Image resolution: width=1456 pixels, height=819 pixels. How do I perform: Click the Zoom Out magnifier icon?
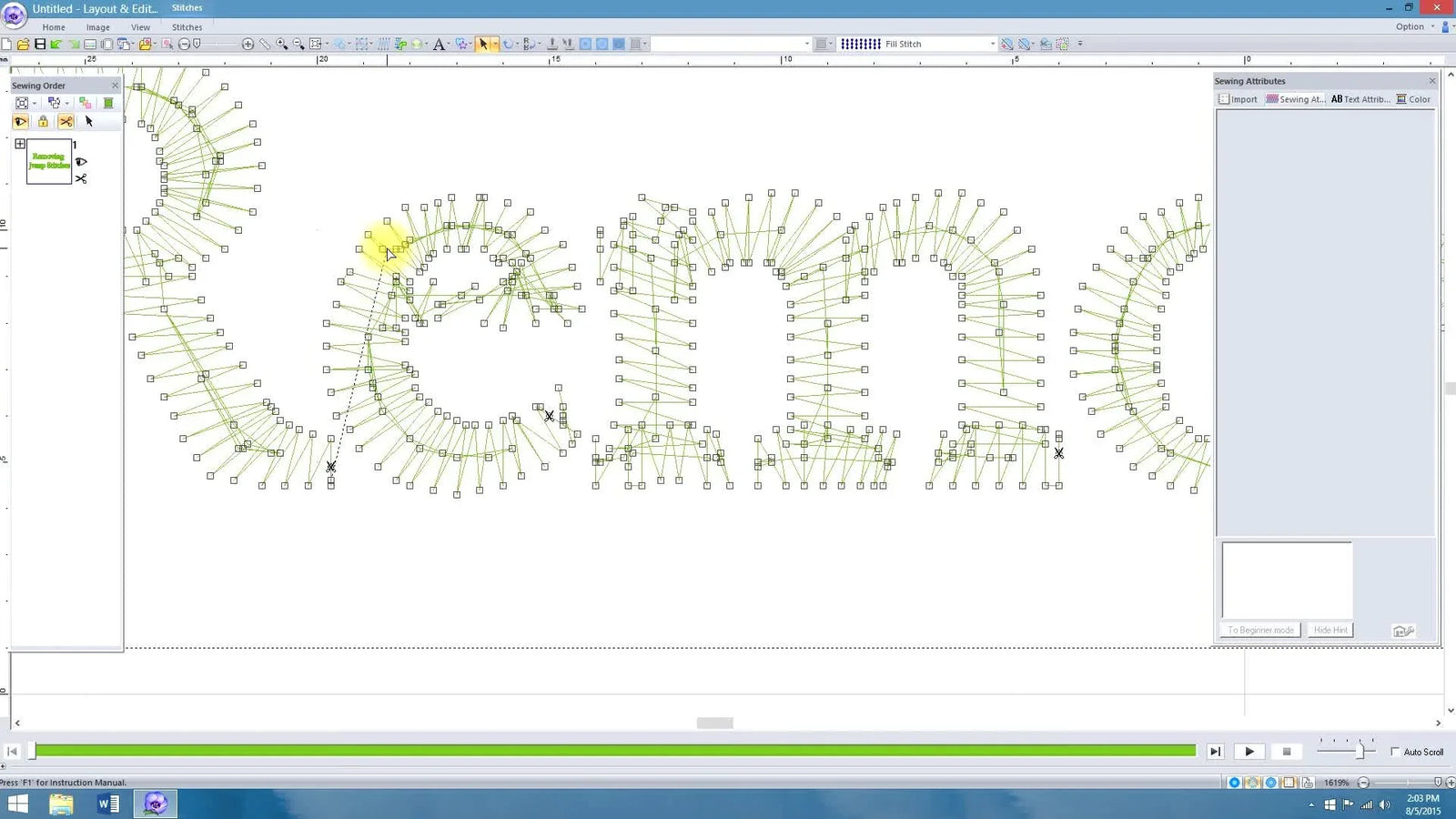pos(296,43)
